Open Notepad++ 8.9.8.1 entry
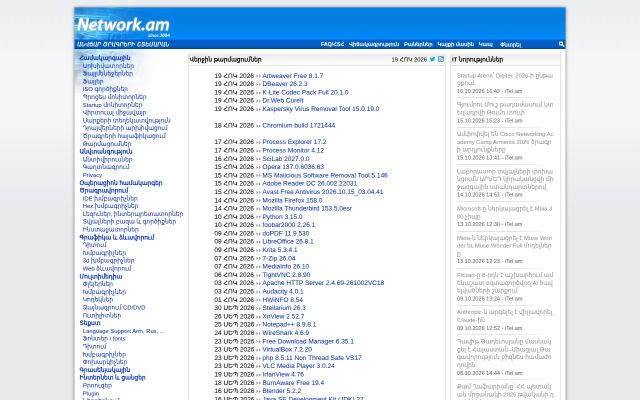640x400 pixels. click(289, 324)
